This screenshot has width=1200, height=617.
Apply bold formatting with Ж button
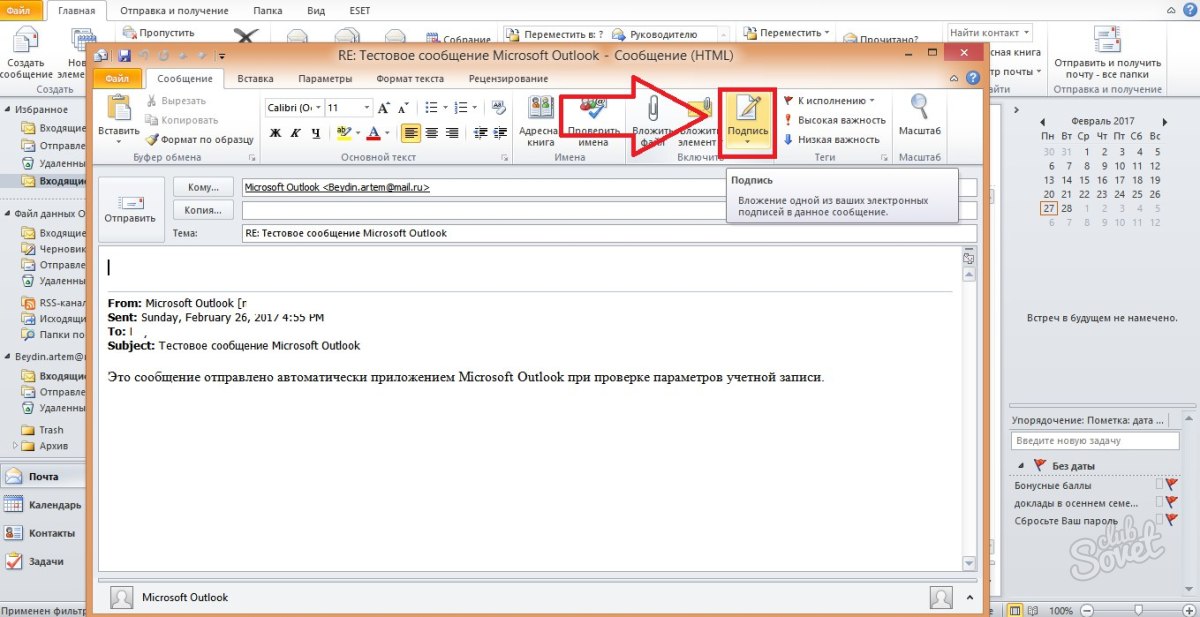[x=273, y=133]
